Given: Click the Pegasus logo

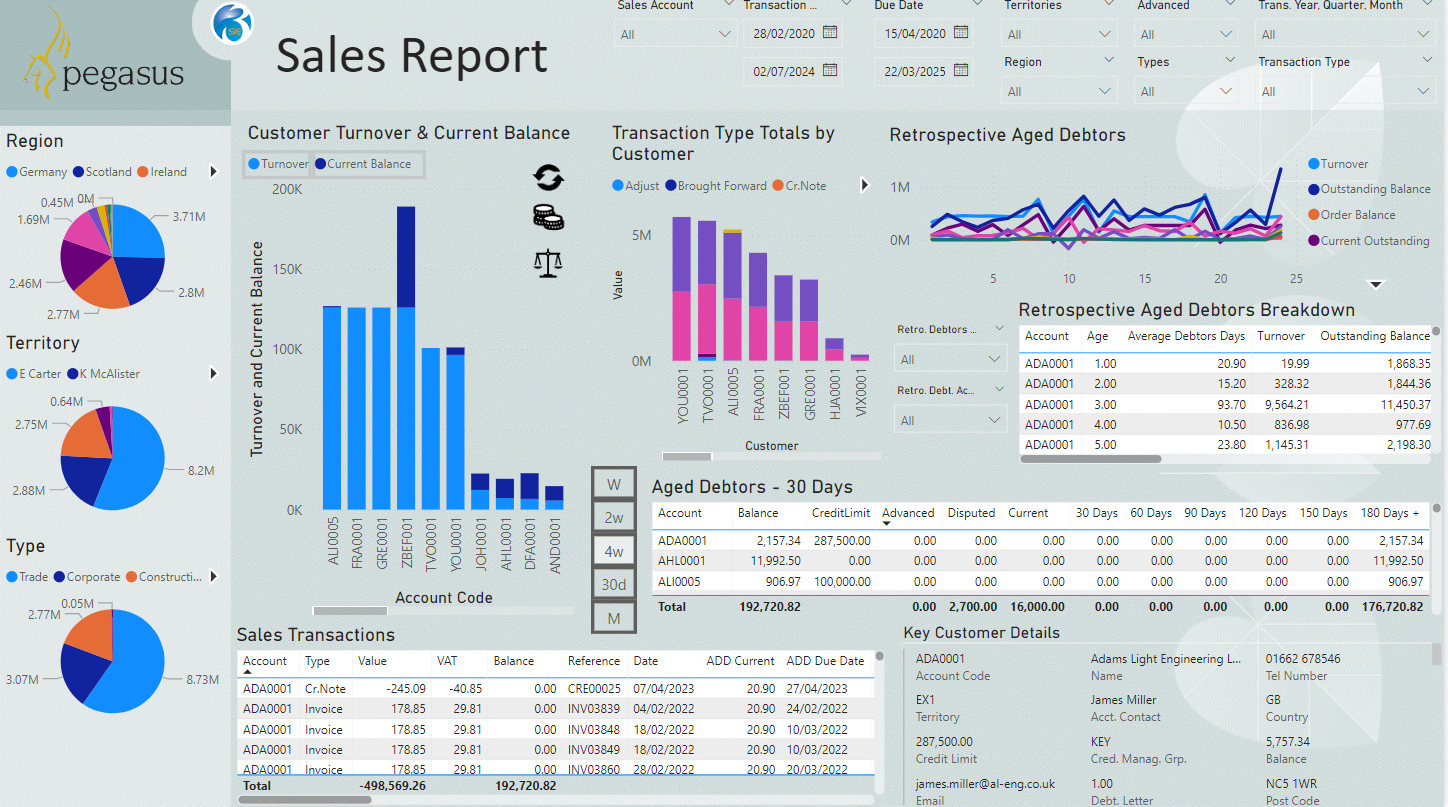Looking at the screenshot, I should click(x=104, y=55).
